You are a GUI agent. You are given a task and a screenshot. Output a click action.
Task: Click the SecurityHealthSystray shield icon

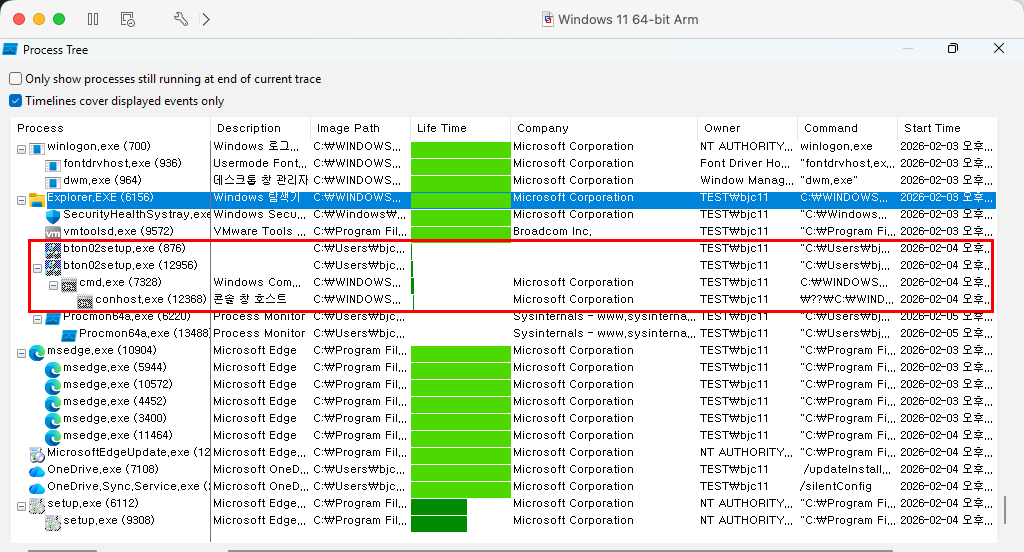click(53, 215)
